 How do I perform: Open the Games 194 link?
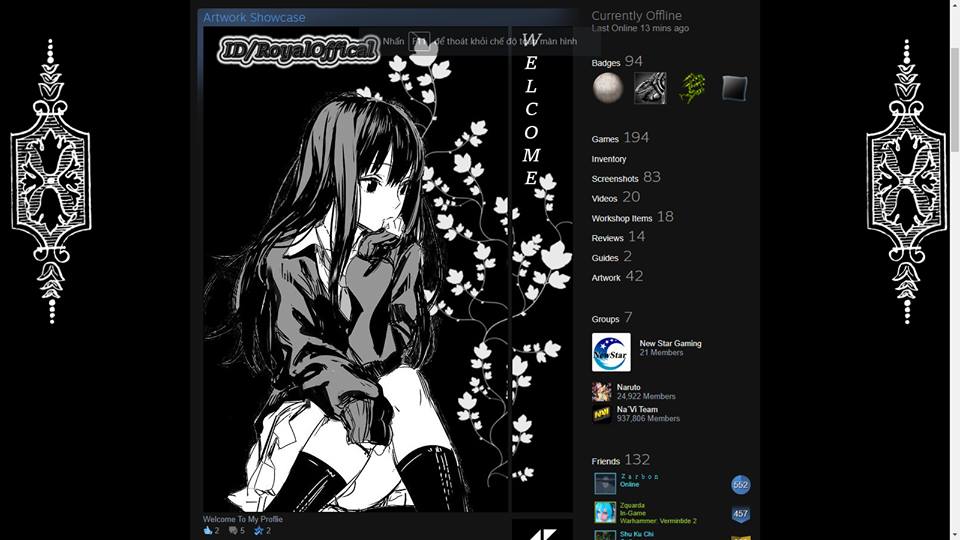point(620,138)
